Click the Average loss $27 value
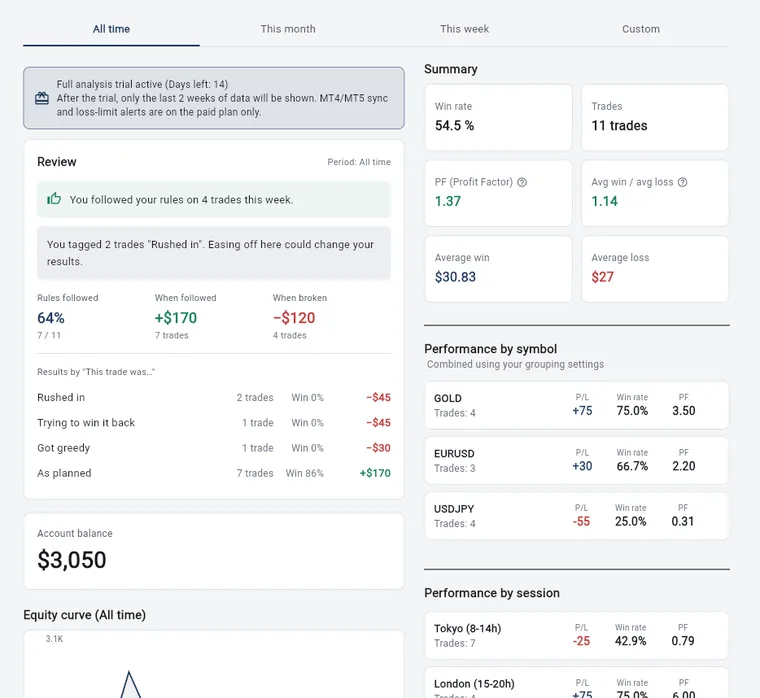The height and width of the screenshot is (698, 760). pos(602,277)
